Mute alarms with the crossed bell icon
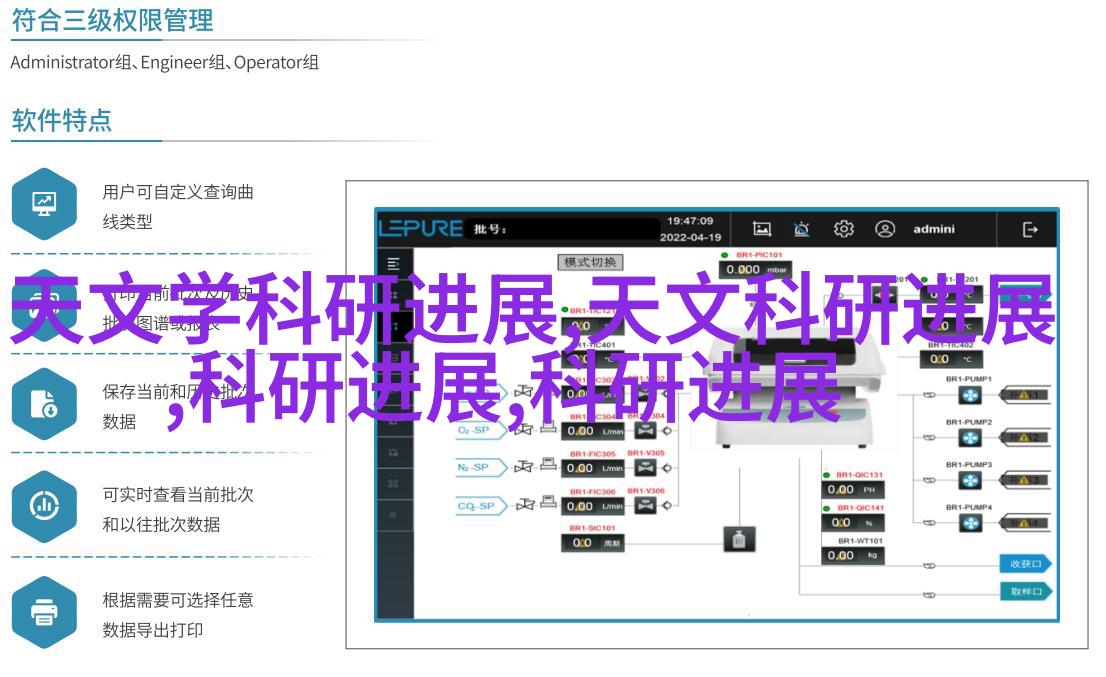The image size is (1106, 677). (801, 229)
